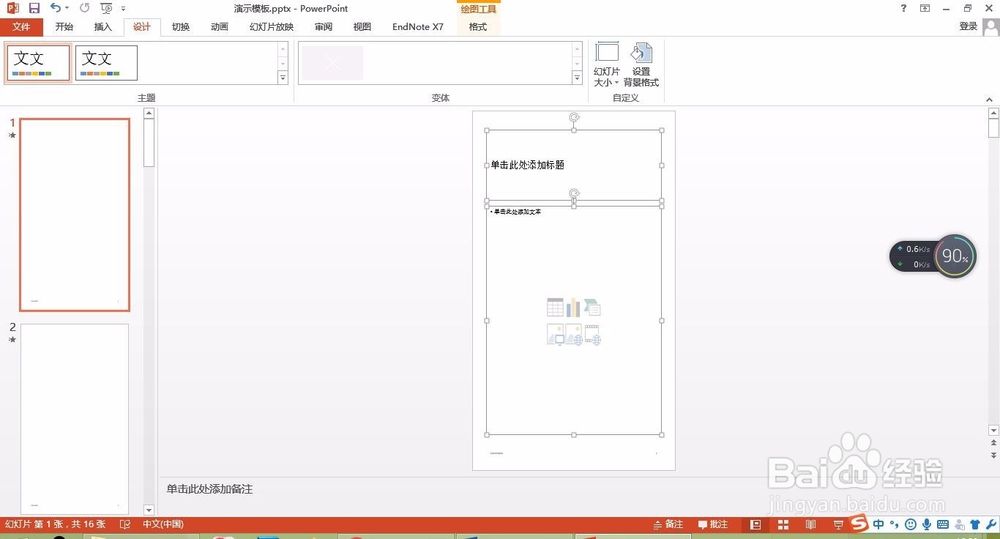Insert SmartArt via the placeholder icon
The height and width of the screenshot is (539, 1000).
pos(592,307)
